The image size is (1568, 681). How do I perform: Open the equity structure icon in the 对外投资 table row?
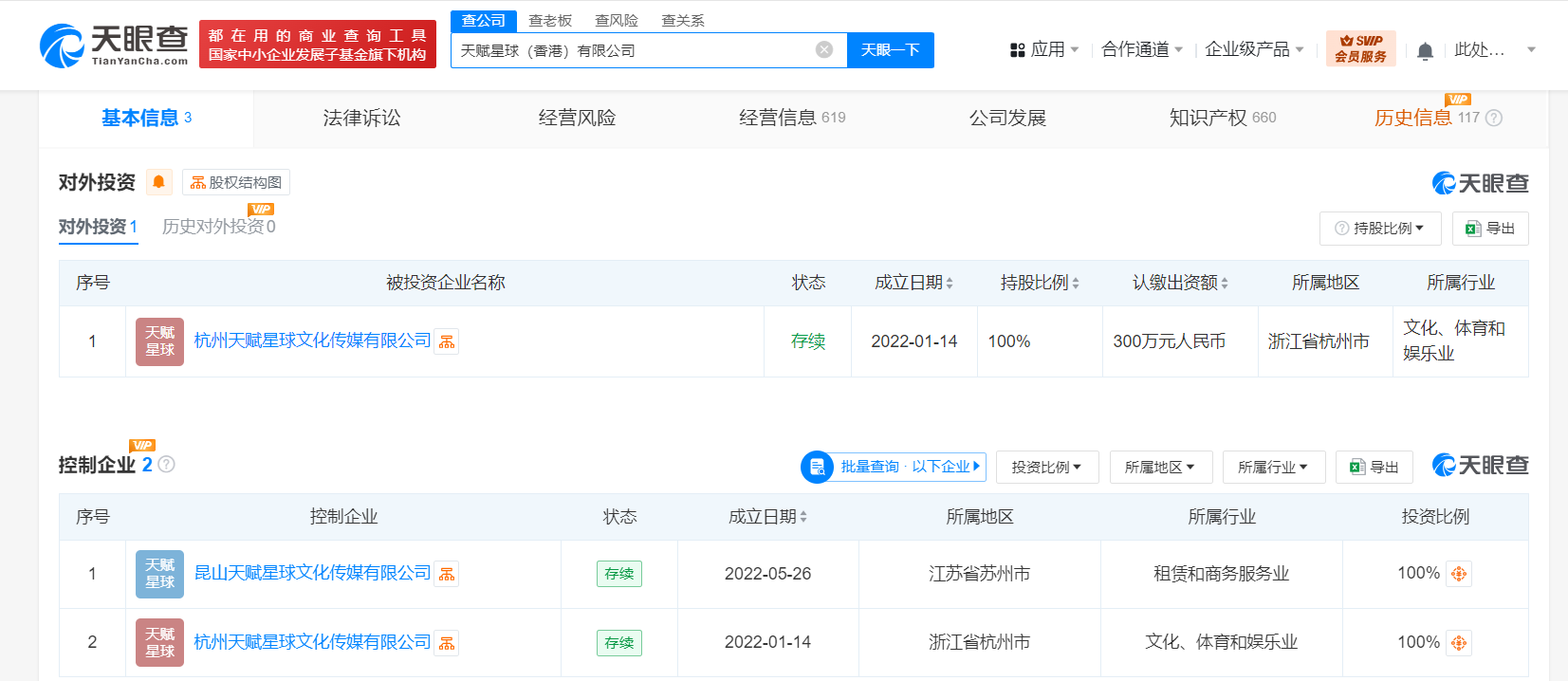point(447,341)
